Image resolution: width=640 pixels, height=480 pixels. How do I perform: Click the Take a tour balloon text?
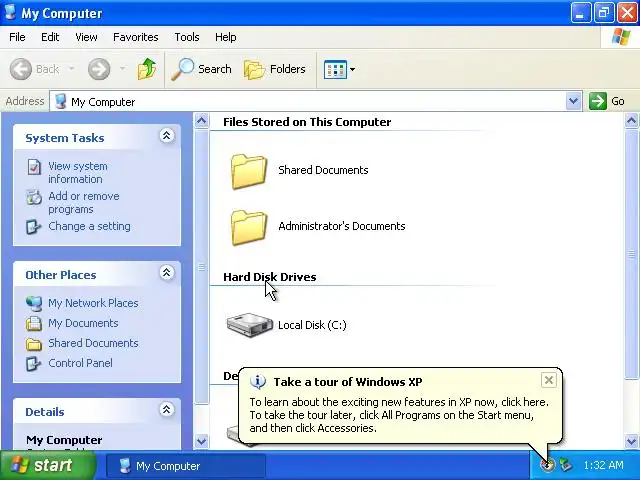(348, 382)
